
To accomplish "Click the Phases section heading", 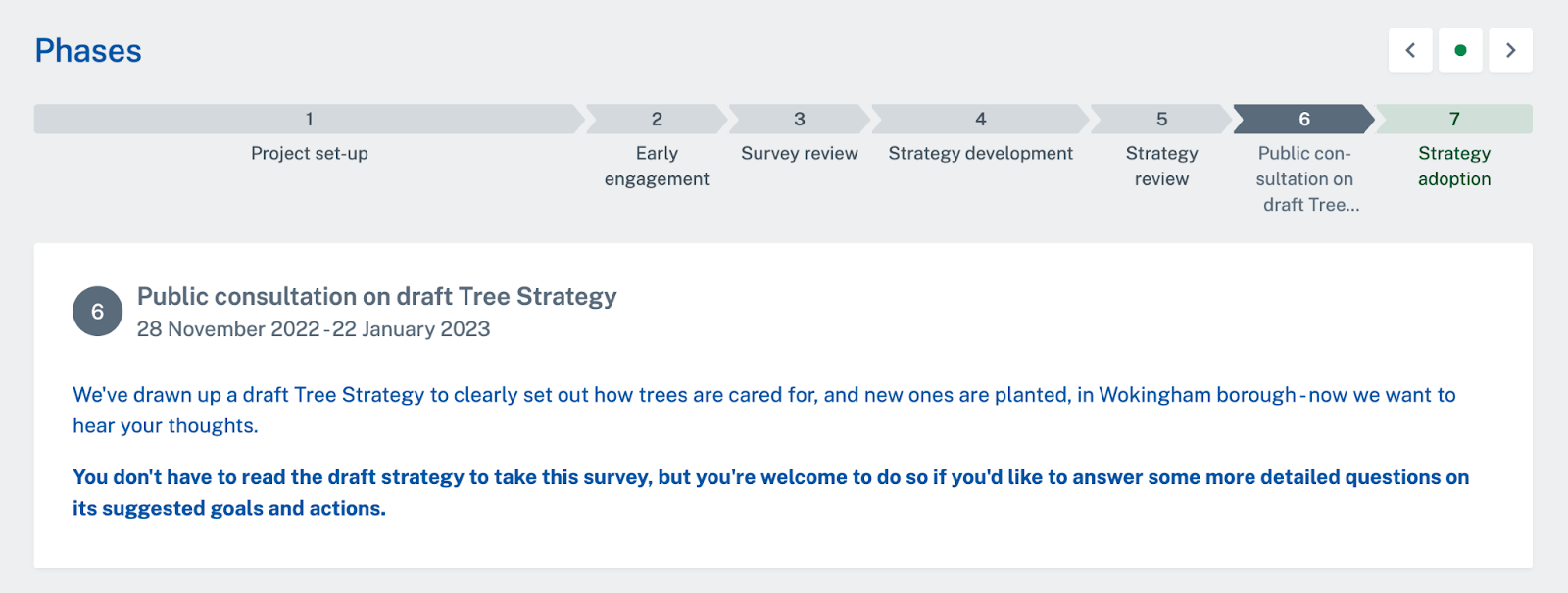I will pos(88,51).
